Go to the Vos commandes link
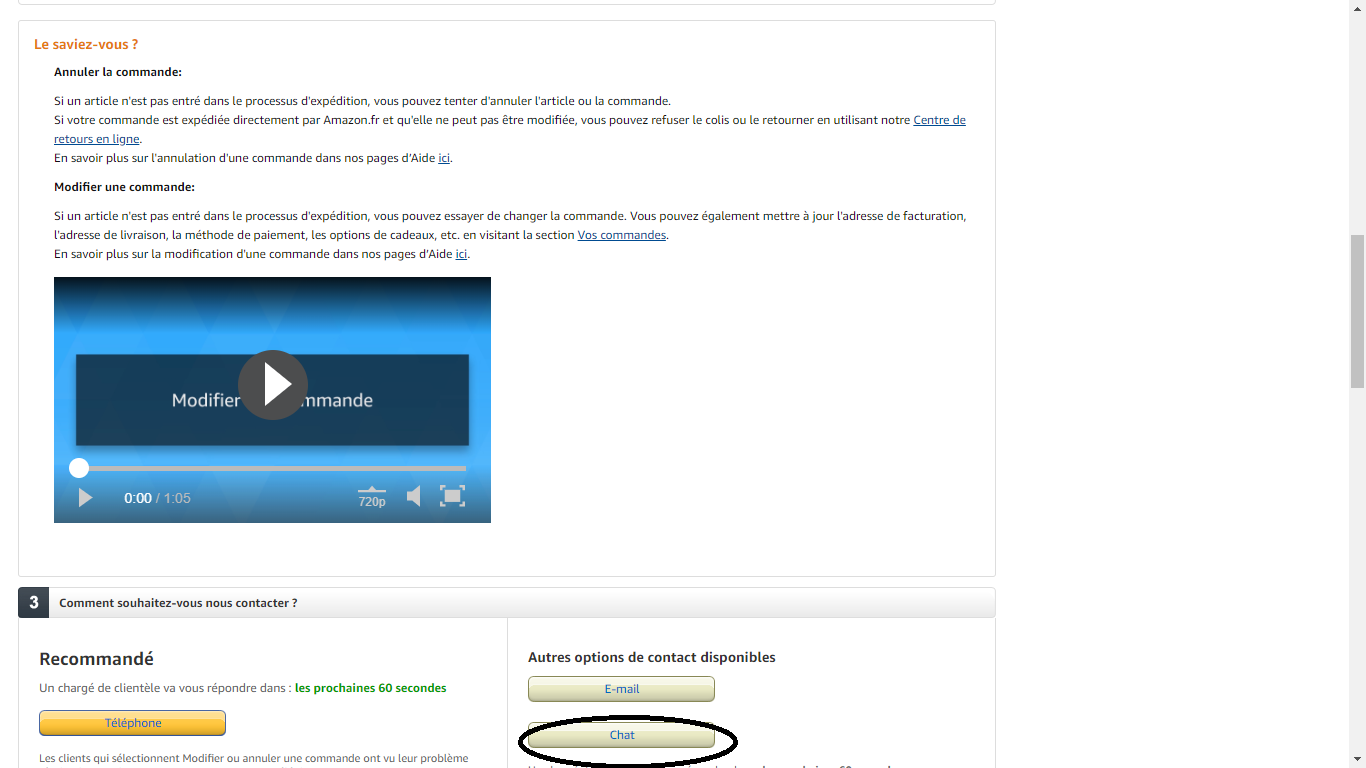 (621, 235)
